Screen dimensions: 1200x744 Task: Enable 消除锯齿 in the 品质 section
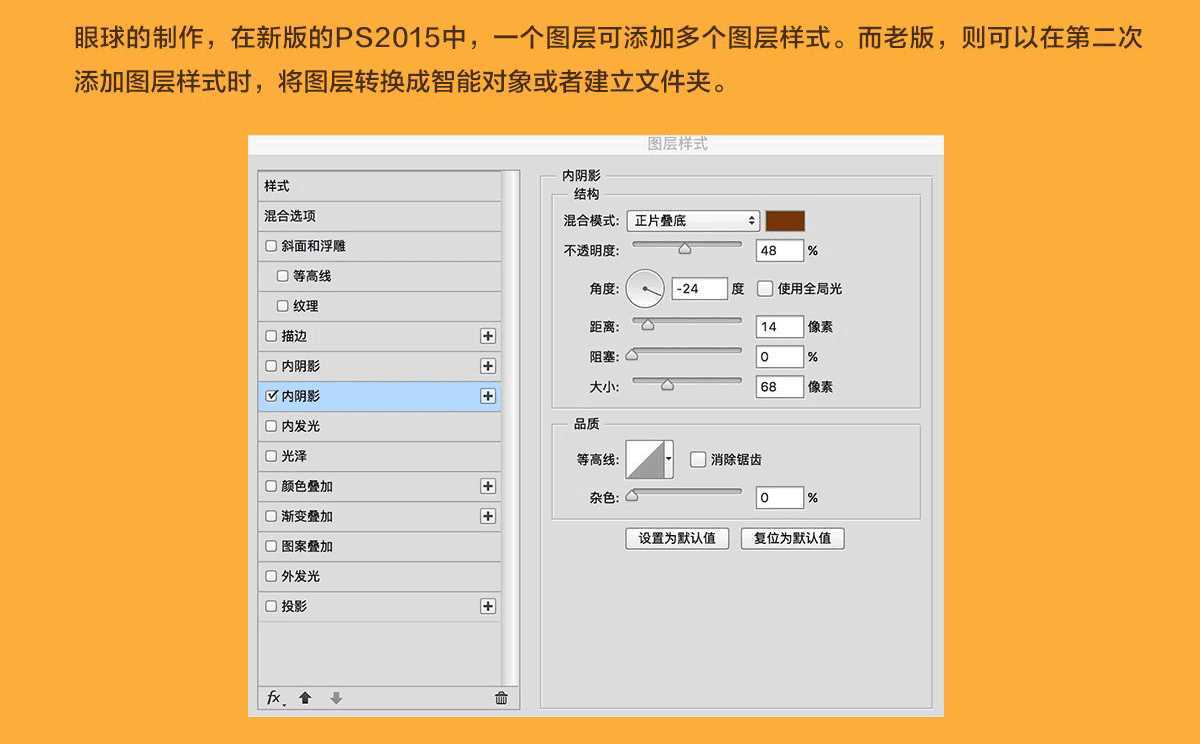[696, 459]
